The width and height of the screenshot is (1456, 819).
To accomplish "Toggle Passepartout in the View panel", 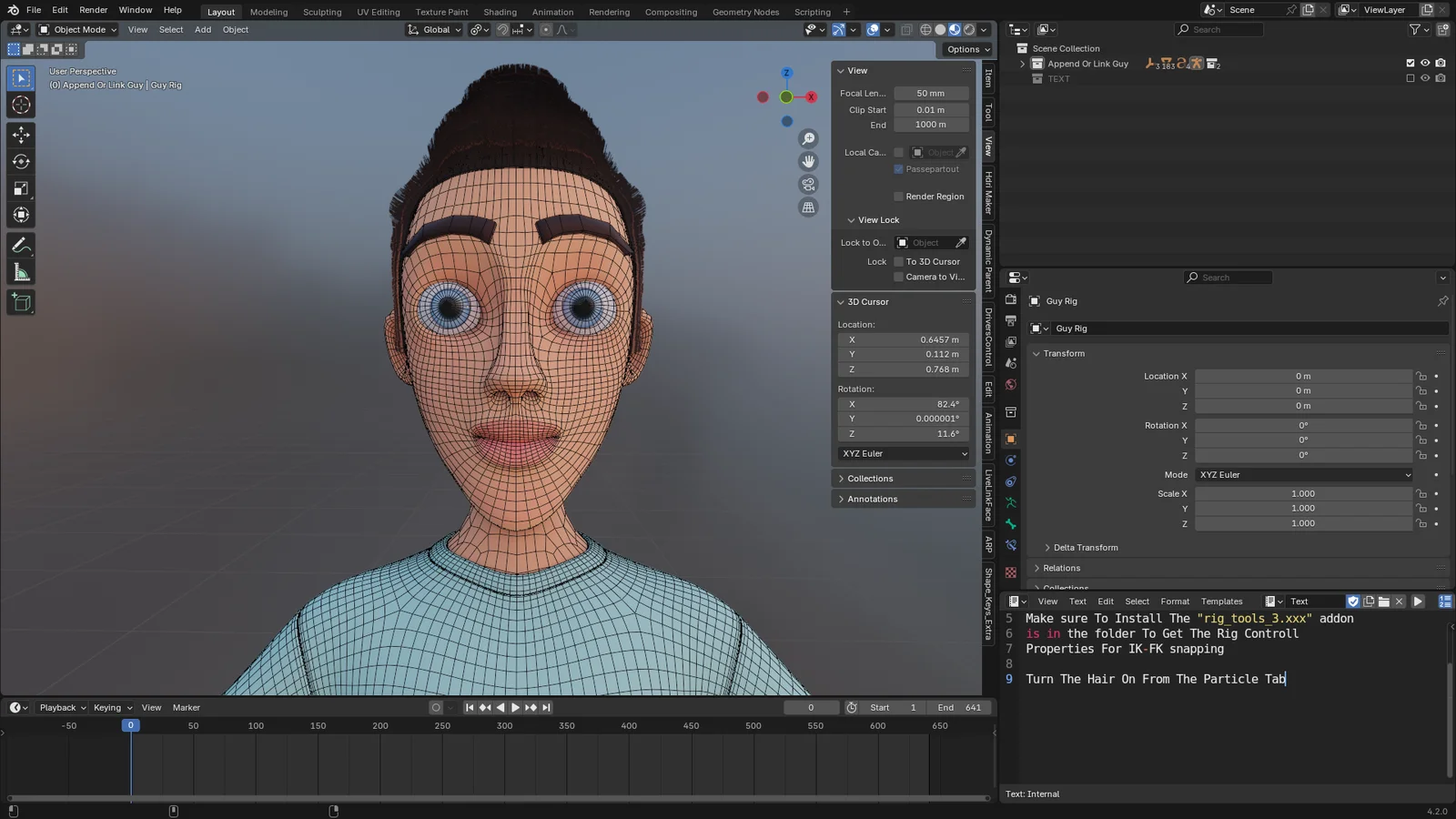I will pyautogui.click(x=898, y=168).
